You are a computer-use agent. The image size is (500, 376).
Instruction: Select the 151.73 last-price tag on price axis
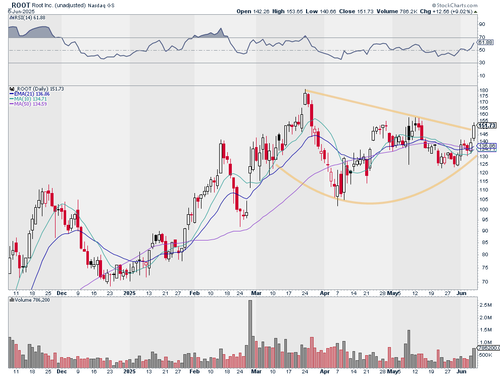[487, 125]
